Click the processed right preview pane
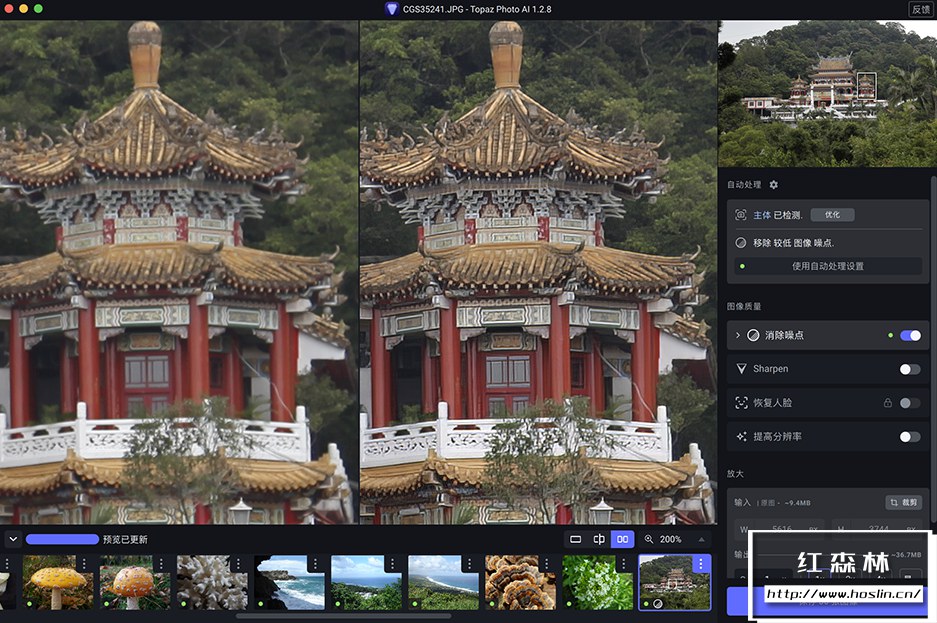The width and height of the screenshot is (937, 623). pyautogui.click(x=538, y=272)
